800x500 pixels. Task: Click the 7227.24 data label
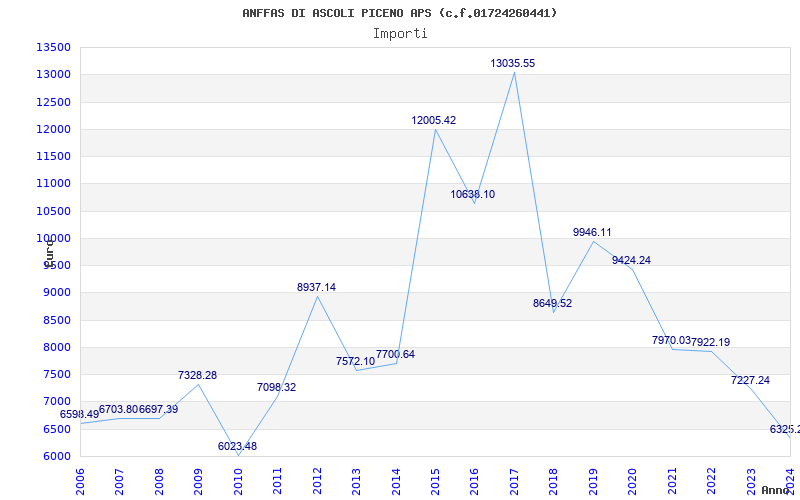coord(750,381)
